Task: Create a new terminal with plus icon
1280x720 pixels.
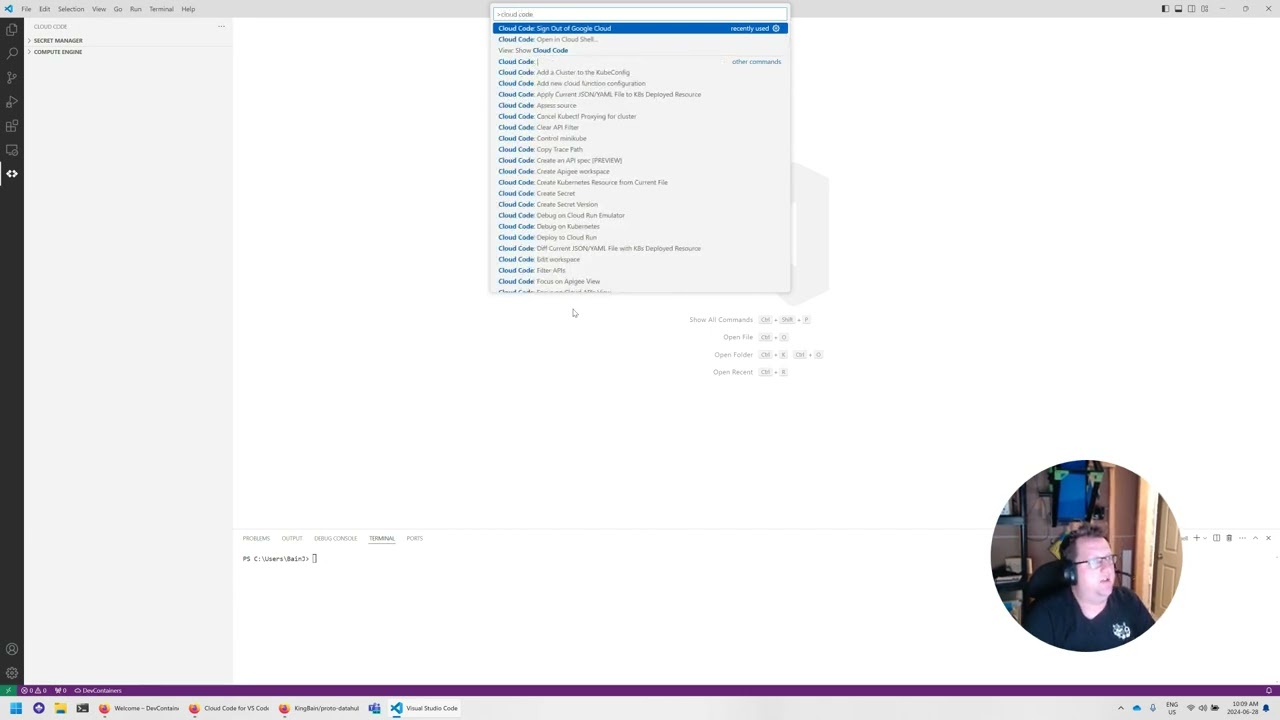Action: coord(1196,538)
